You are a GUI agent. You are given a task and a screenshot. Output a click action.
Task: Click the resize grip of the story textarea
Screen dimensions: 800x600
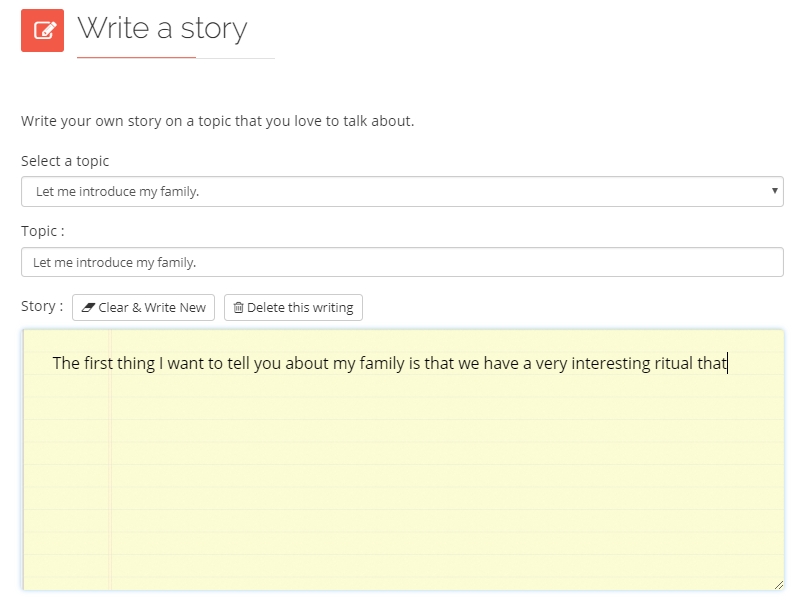pyautogui.click(x=778, y=585)
